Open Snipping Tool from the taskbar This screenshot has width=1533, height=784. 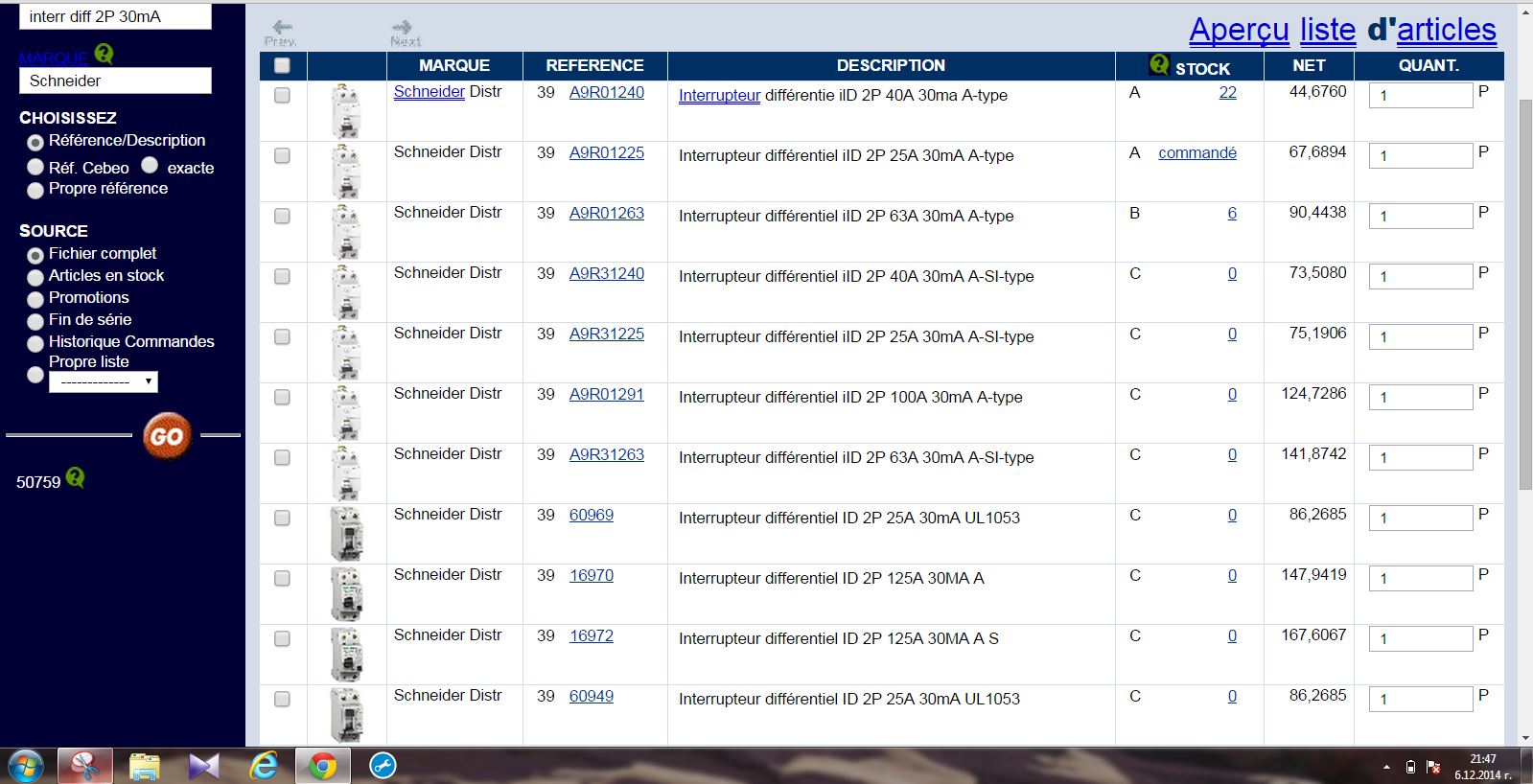tap(85, 766)
